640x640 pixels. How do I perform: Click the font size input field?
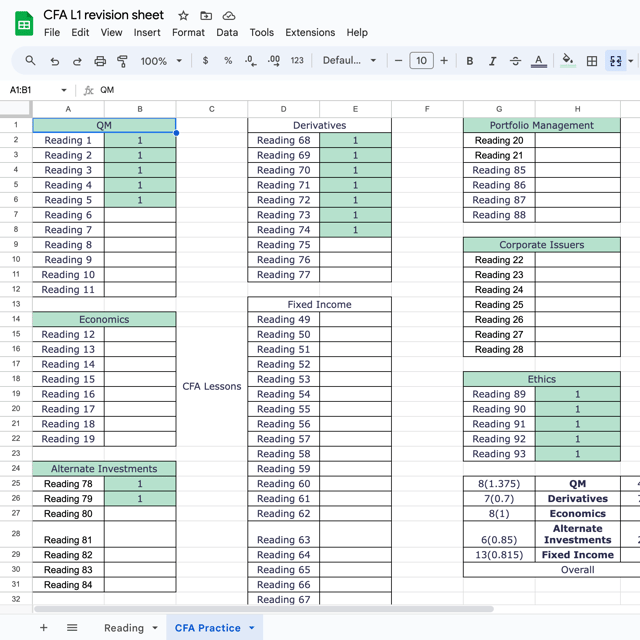[421, 61]
